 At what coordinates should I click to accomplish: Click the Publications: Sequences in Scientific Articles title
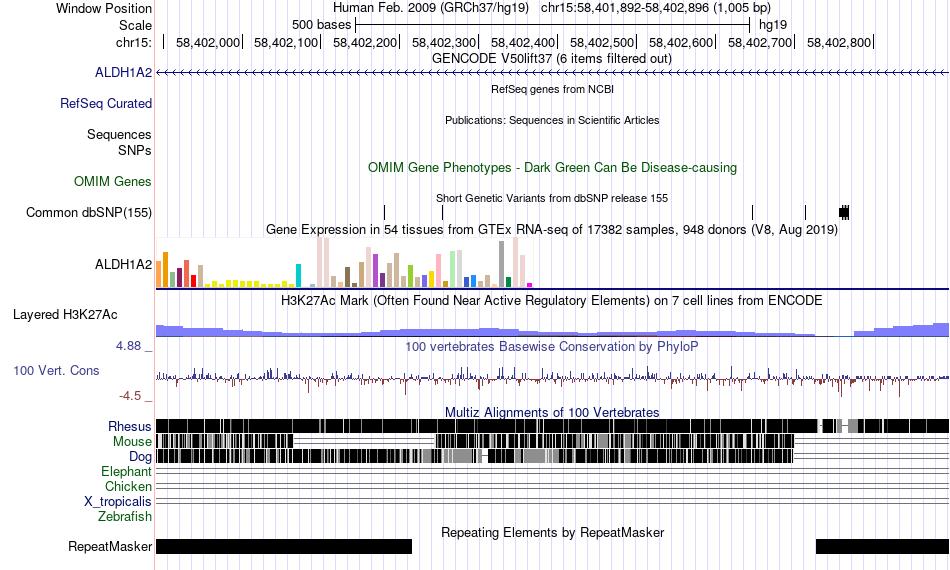point(552,120)
